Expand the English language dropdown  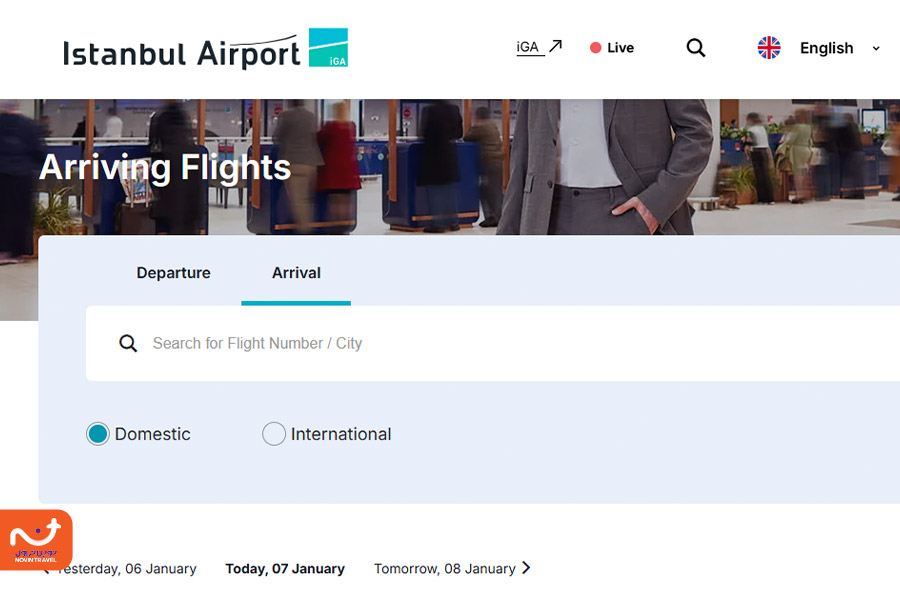click(x=876, y=48)
